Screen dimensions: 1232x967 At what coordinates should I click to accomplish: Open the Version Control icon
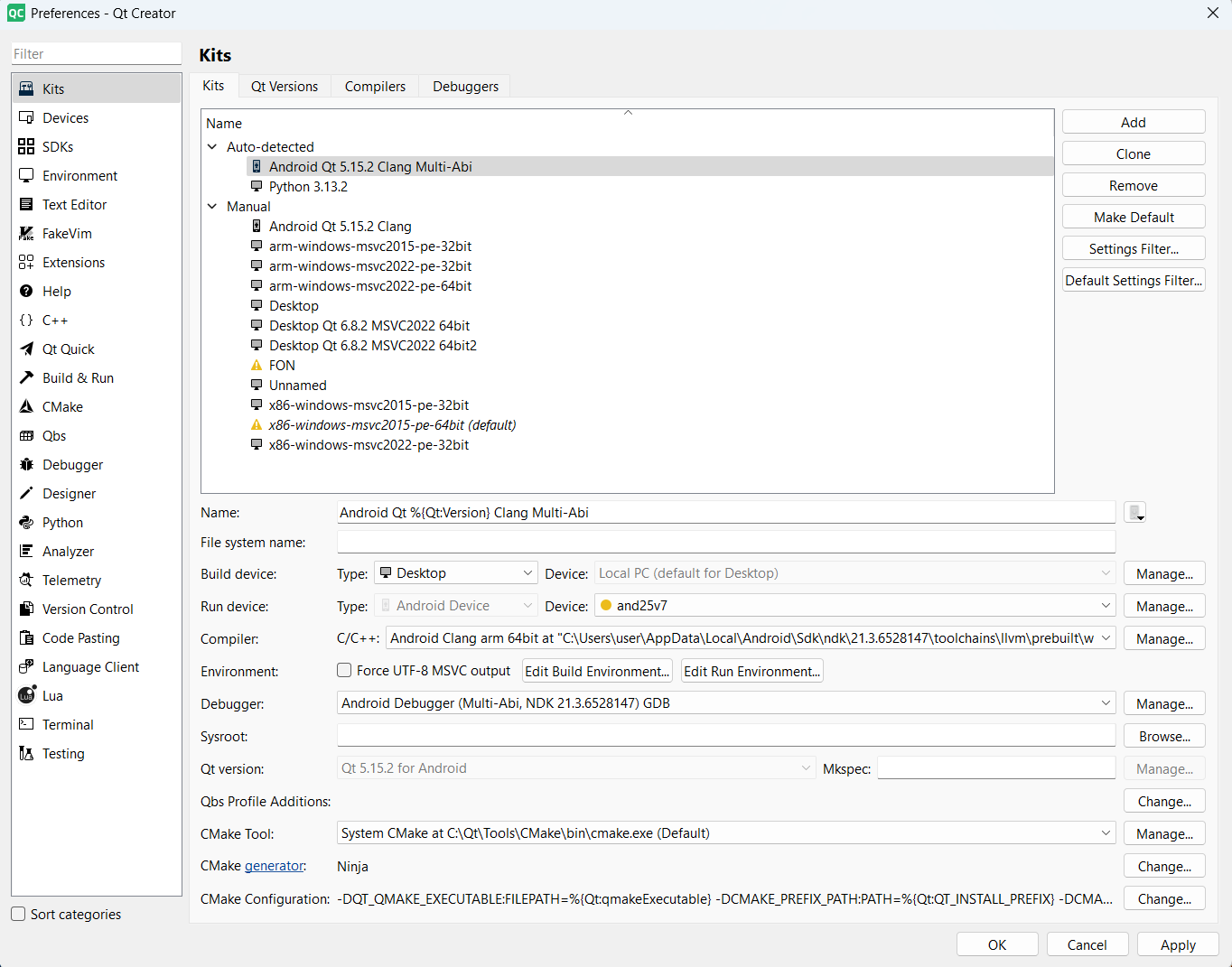26,609
